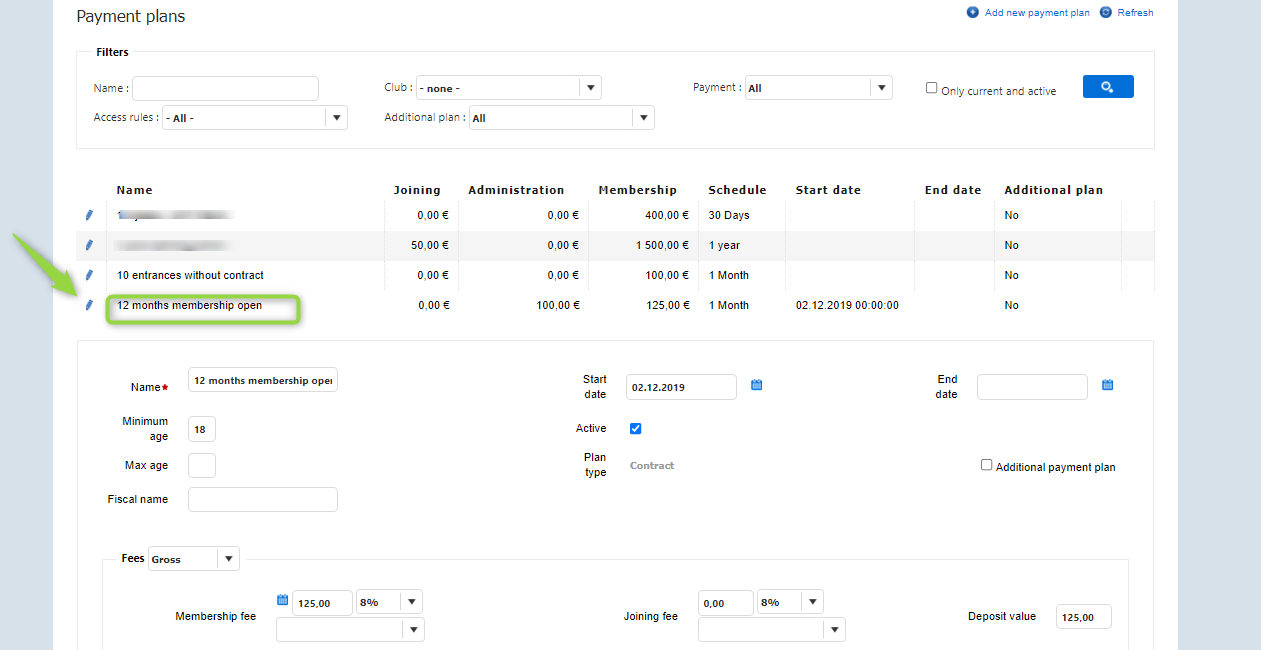1261x650 pixels.
Task: Click calendar icon beside Membership fee
Action: pyautogui.click(x=283, y=600)
